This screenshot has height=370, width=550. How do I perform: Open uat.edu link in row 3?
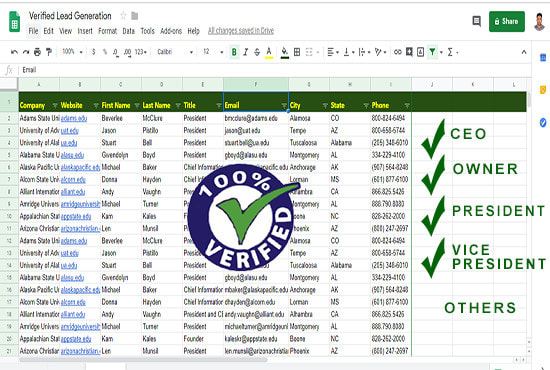tap(69, 130)
